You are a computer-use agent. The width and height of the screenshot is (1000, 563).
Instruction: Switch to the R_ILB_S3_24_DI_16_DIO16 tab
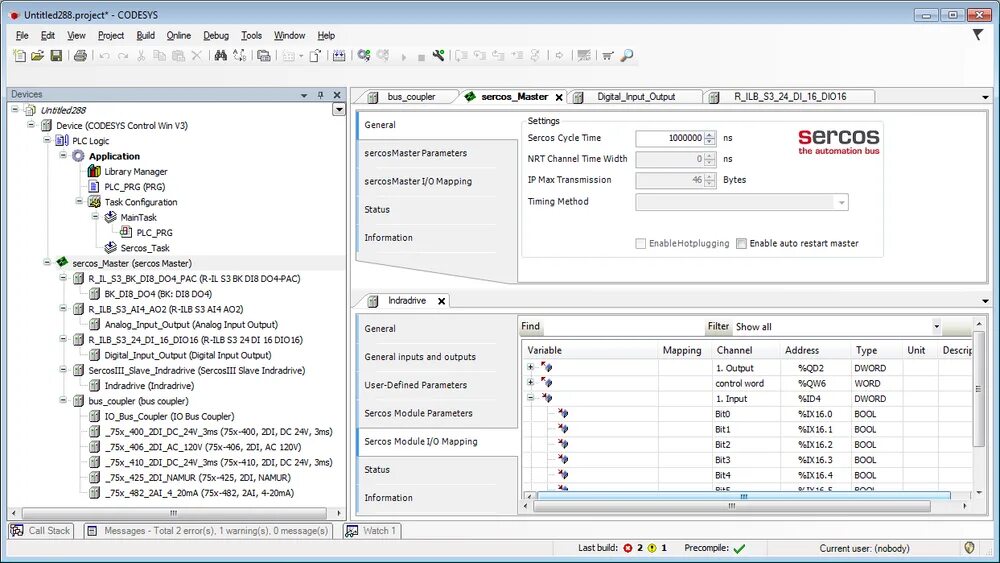tap(790, 97)
